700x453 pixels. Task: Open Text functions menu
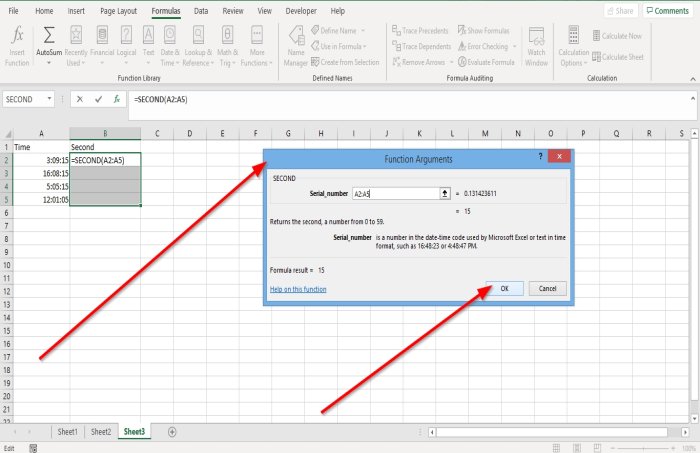(x=148, y=46)
